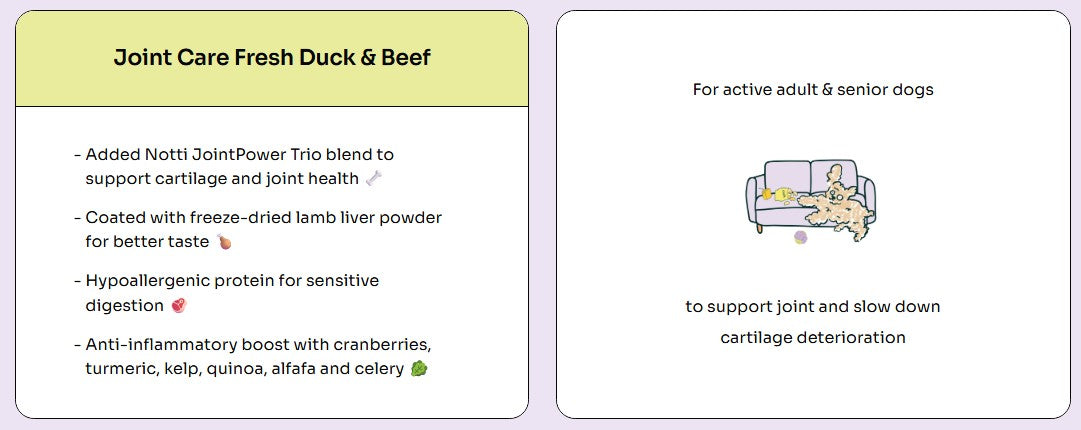Viewport: 1081px width, 430px height.
Task: Click the purple ball under the sofa
Action: pyautogui.click(x=800, y=238)
